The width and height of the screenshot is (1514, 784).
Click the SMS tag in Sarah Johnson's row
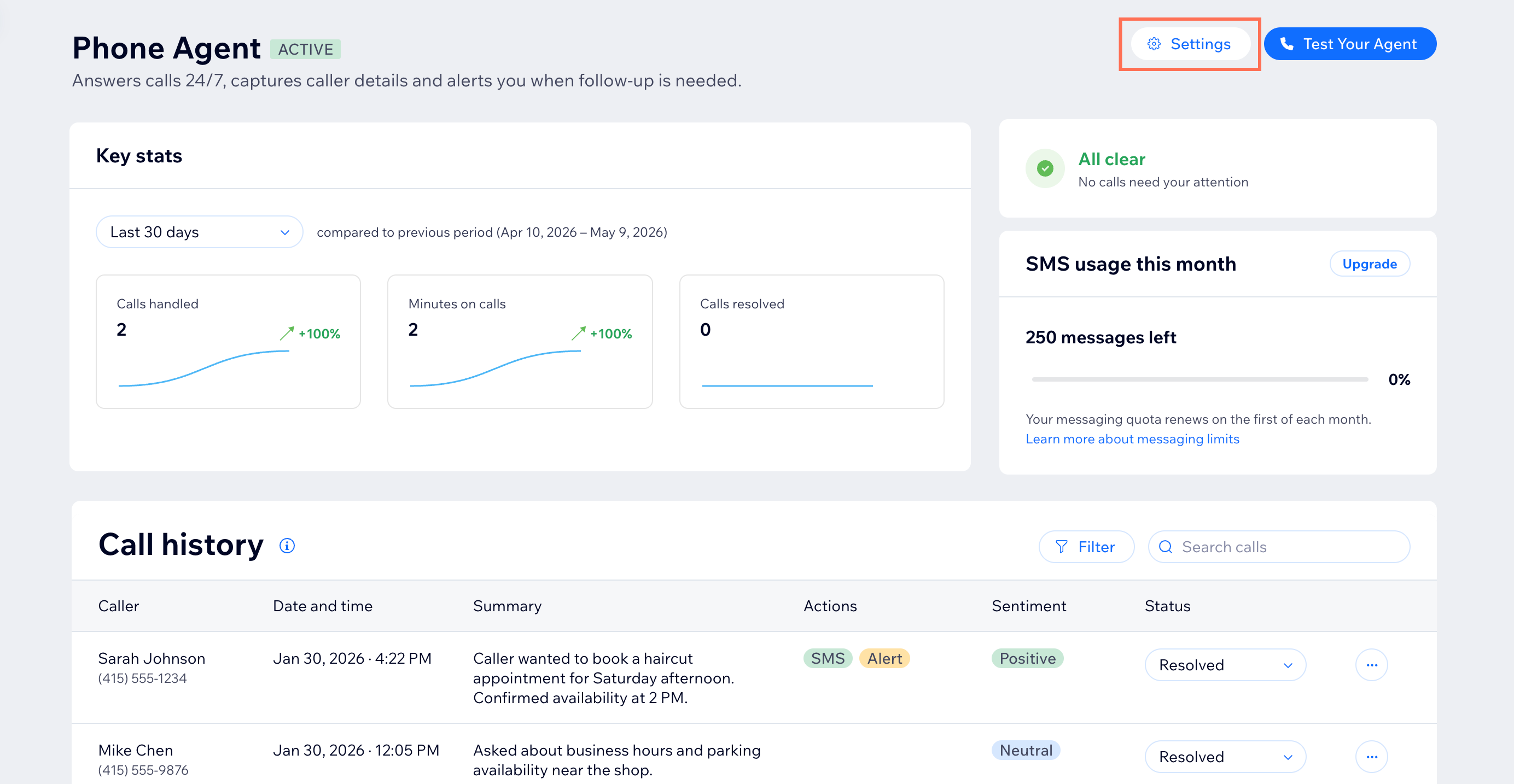click(828, 658)
